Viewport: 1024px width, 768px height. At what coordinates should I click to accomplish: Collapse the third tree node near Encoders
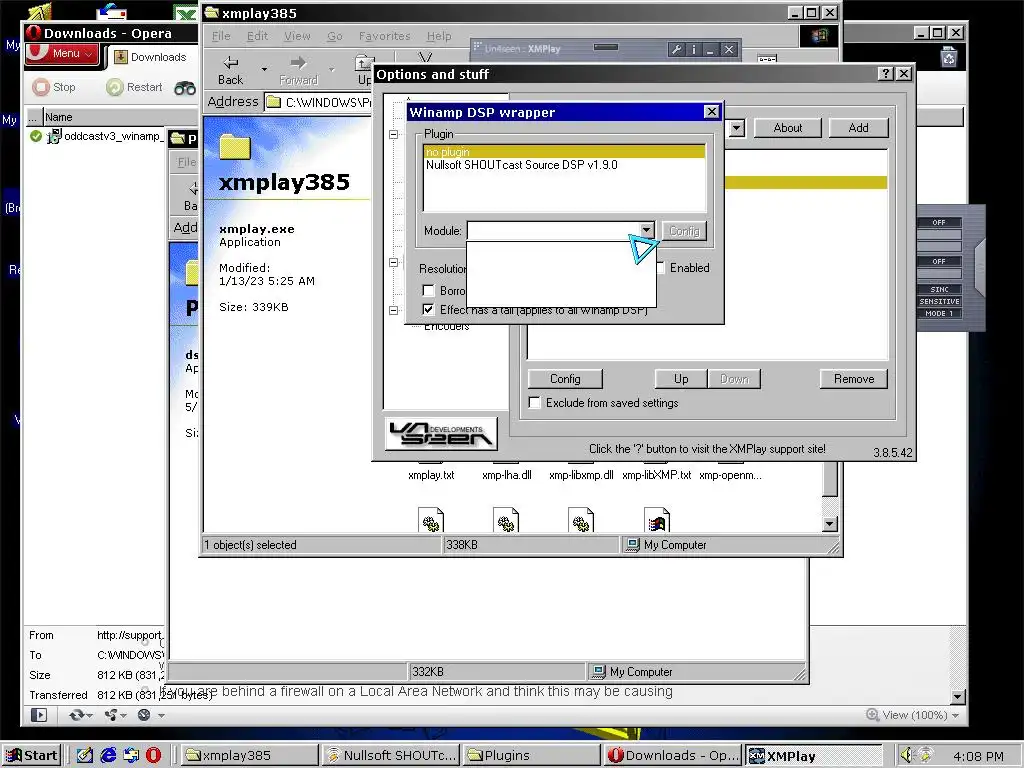tap(393, 310)
